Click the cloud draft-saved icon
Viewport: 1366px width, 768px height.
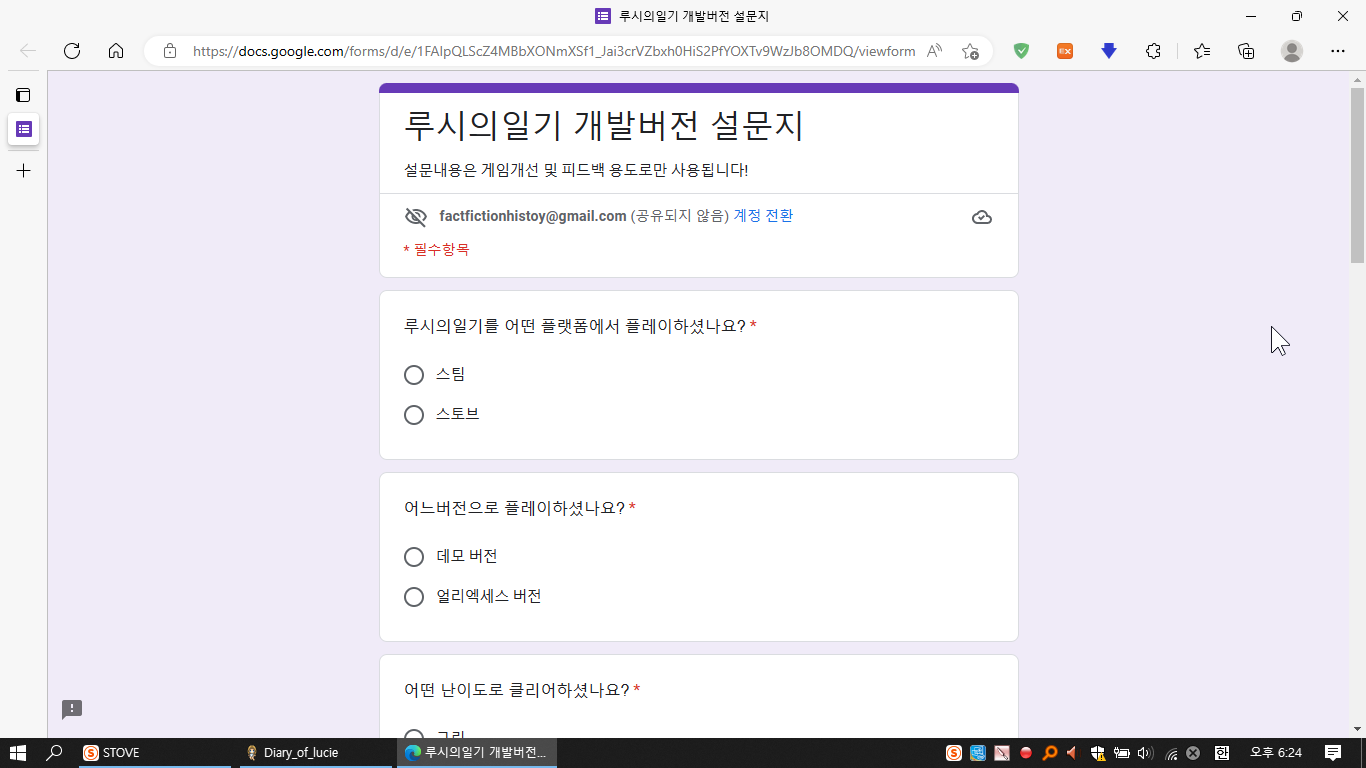pyautogui.click(x=982, y=217)
